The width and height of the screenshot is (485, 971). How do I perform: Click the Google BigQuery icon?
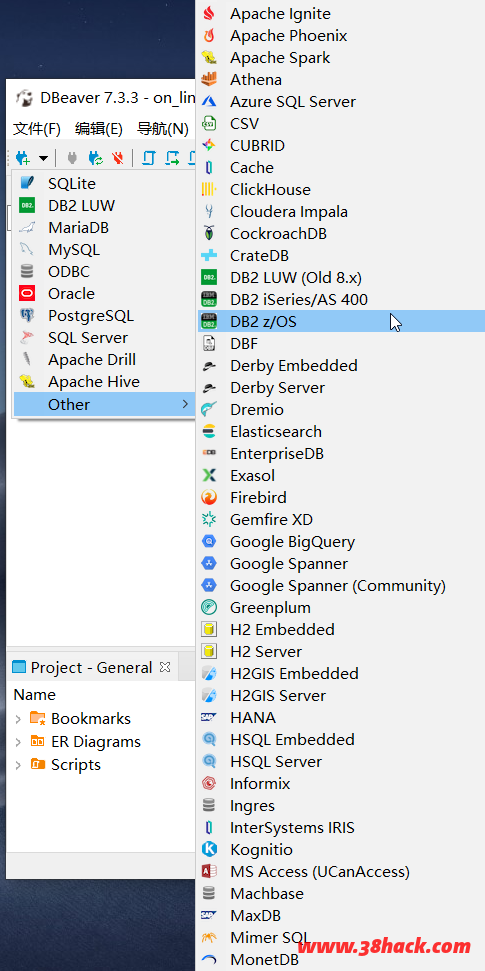click(209, 542)
